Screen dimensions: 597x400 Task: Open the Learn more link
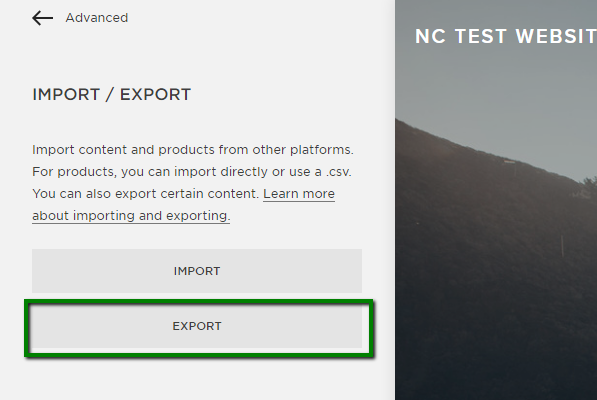pyautogui.click(x=299, y=194)
